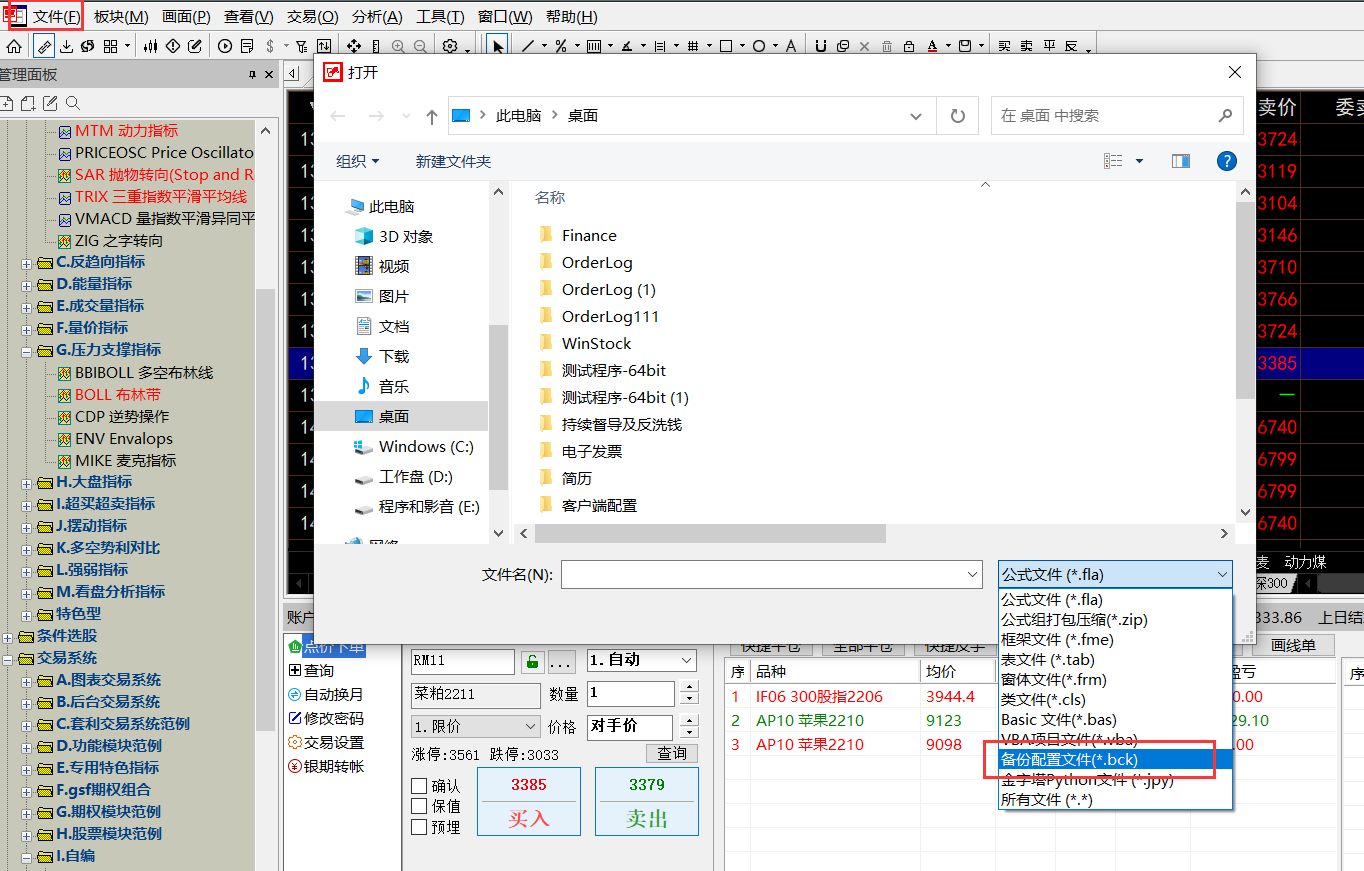
Task: Click the settings gear icon in the toolbar
Action: pos(450,46)
